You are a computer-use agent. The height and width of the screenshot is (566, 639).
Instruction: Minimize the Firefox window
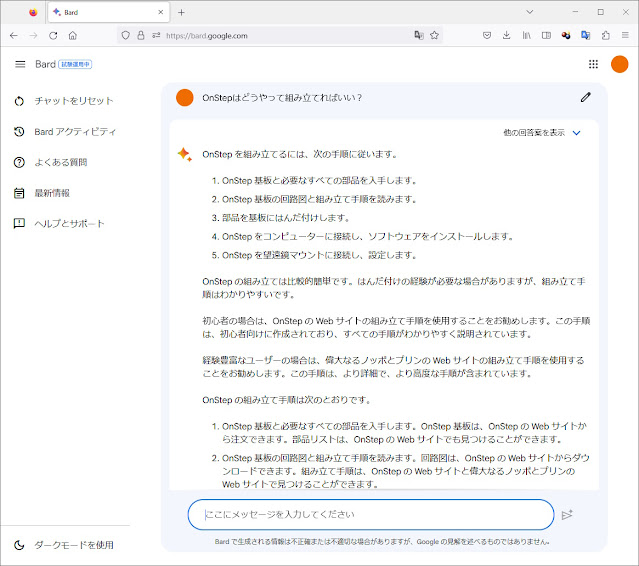coord(575,12)
